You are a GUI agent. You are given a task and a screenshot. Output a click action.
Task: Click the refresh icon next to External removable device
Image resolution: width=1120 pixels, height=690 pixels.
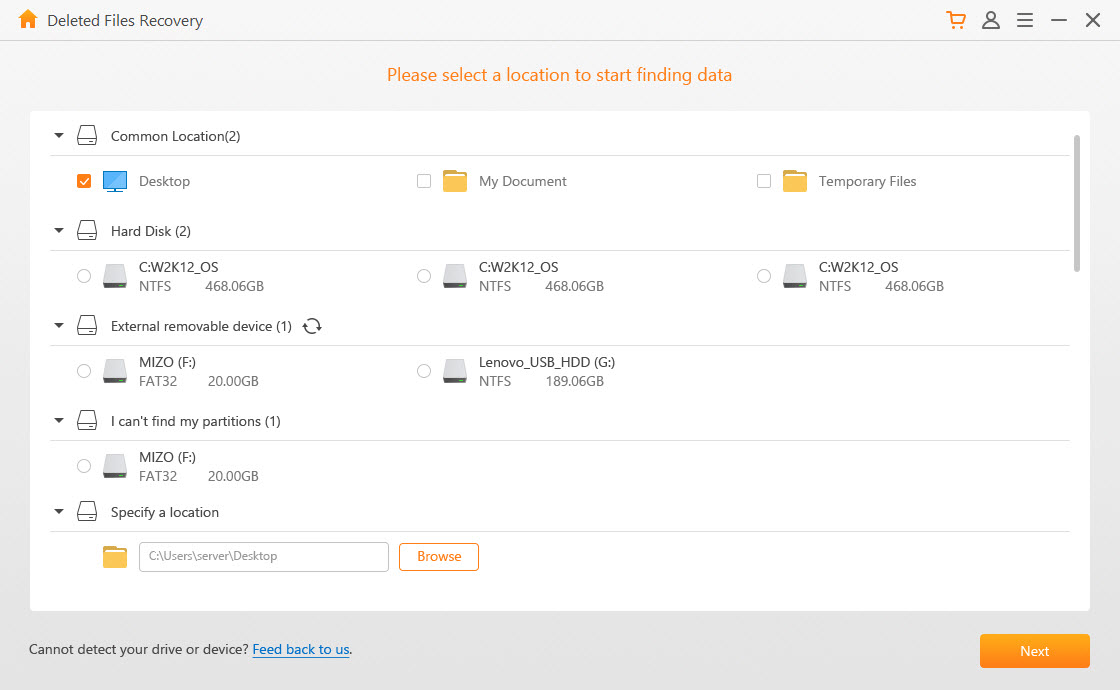311,325
